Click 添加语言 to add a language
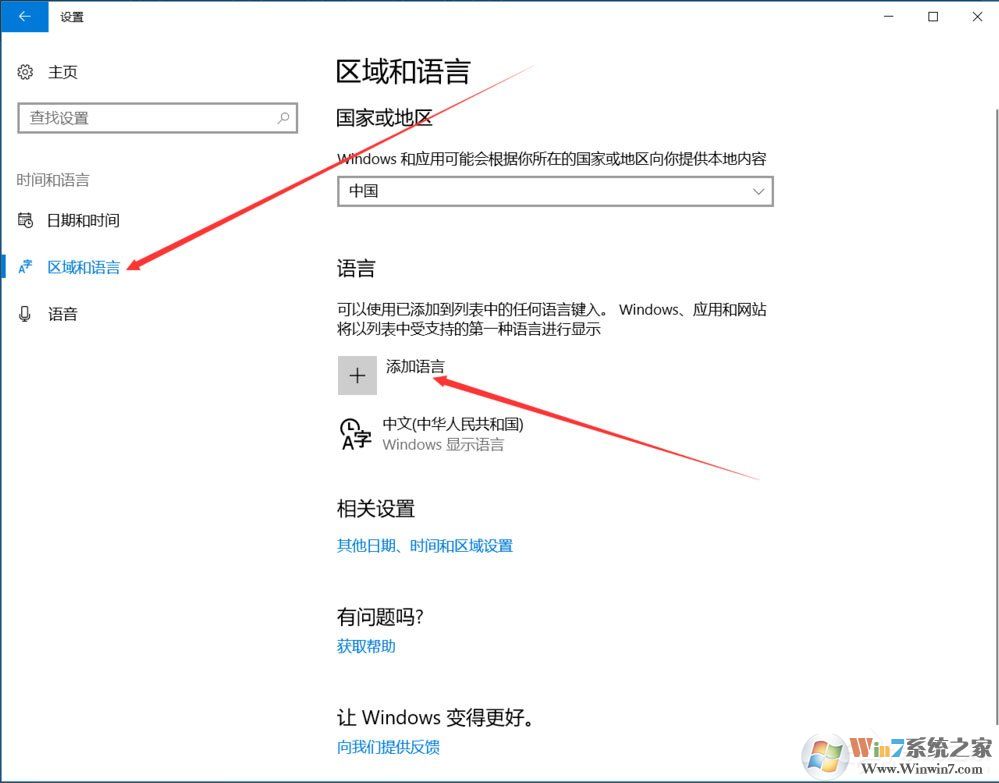The height and width of the screenshot is (783, 999). [x=415, y=366]
